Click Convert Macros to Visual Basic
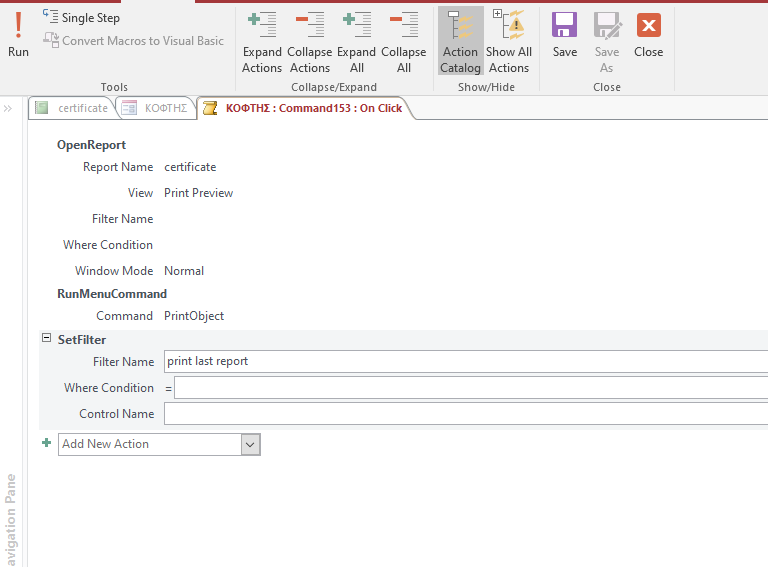 click(x=133, y=41)
